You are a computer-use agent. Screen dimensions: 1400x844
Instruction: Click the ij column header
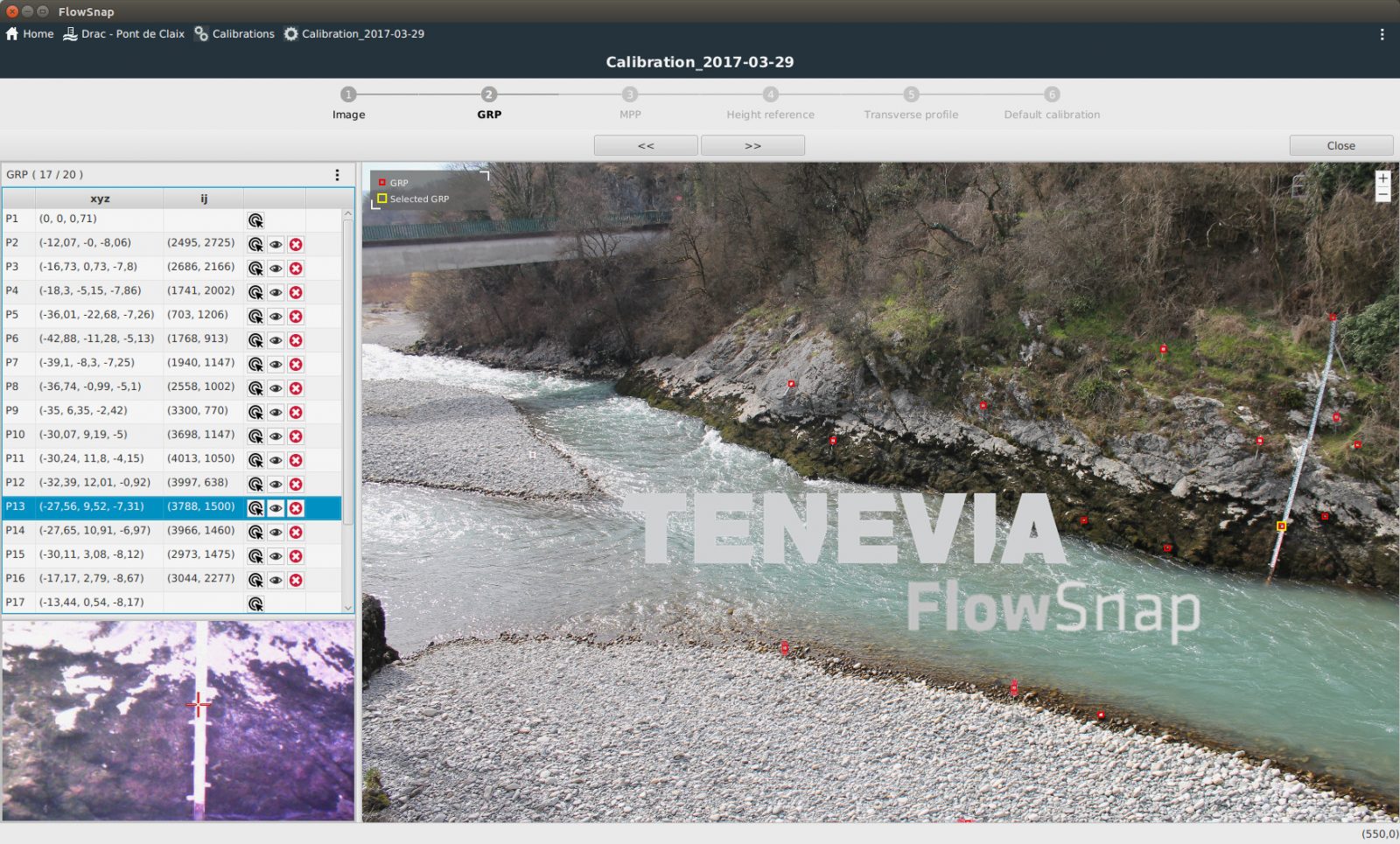[x=204, y=199]
